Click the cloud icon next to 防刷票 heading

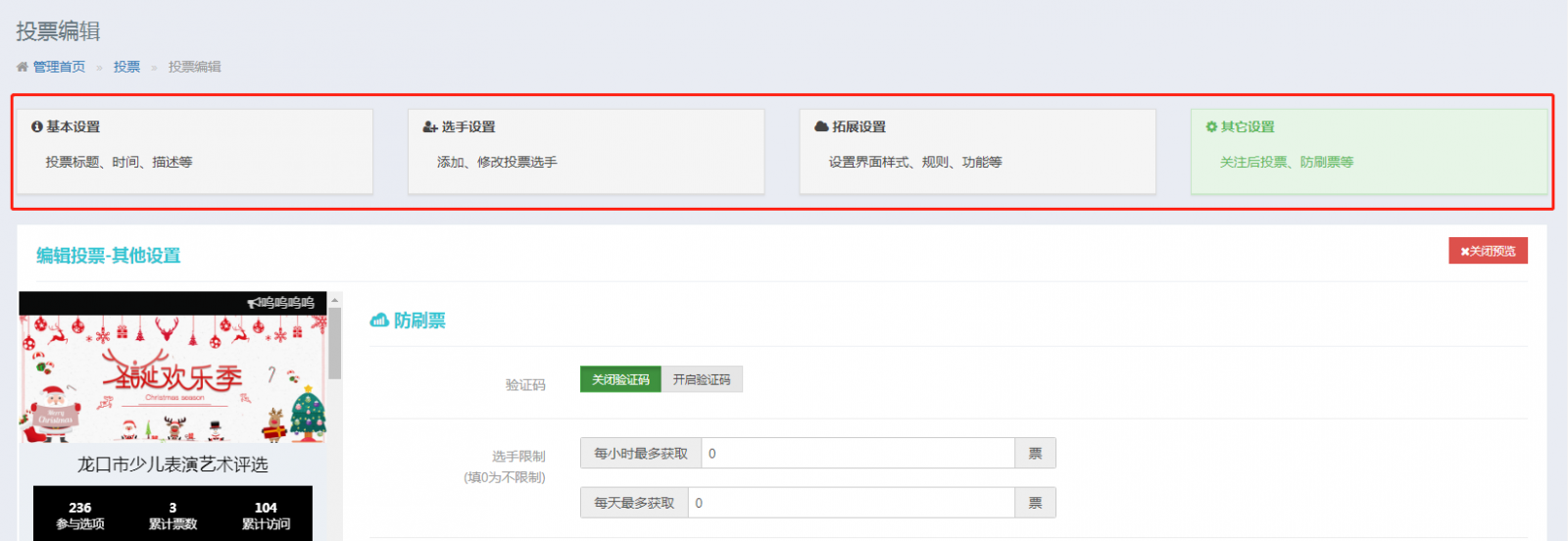point(379,320)
